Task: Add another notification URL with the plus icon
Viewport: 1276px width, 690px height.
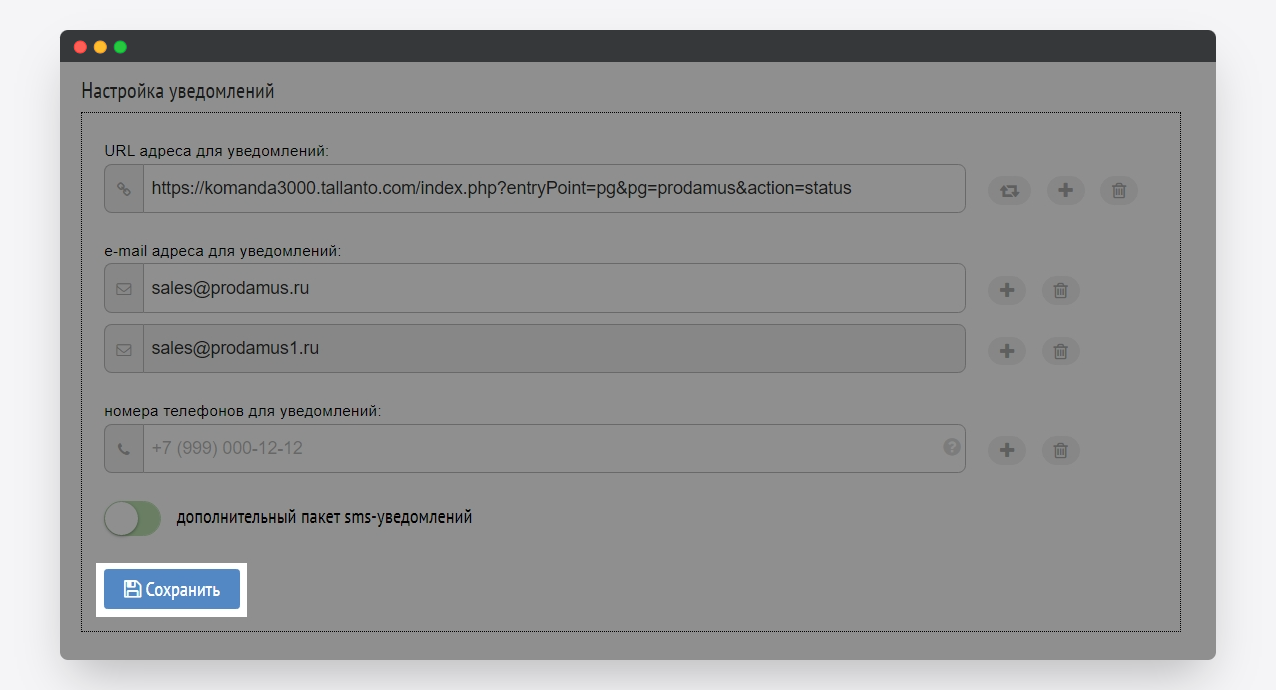Action: pyautogui.click(x=1065, y=190)
